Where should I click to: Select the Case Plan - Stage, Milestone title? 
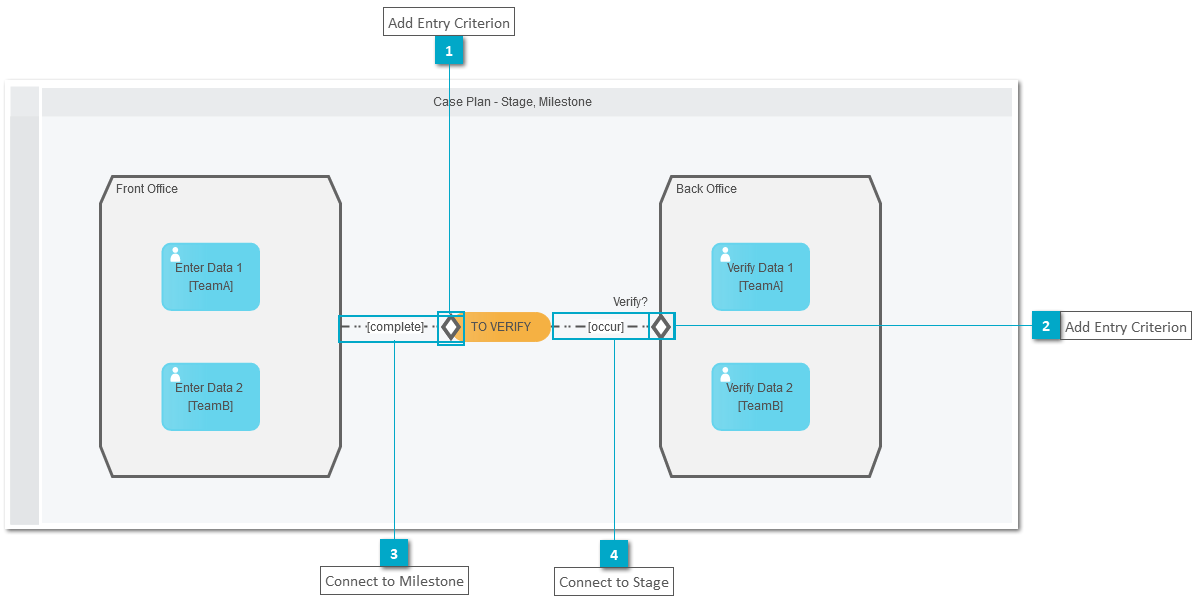pyautogui.click(x=512, y=102)
